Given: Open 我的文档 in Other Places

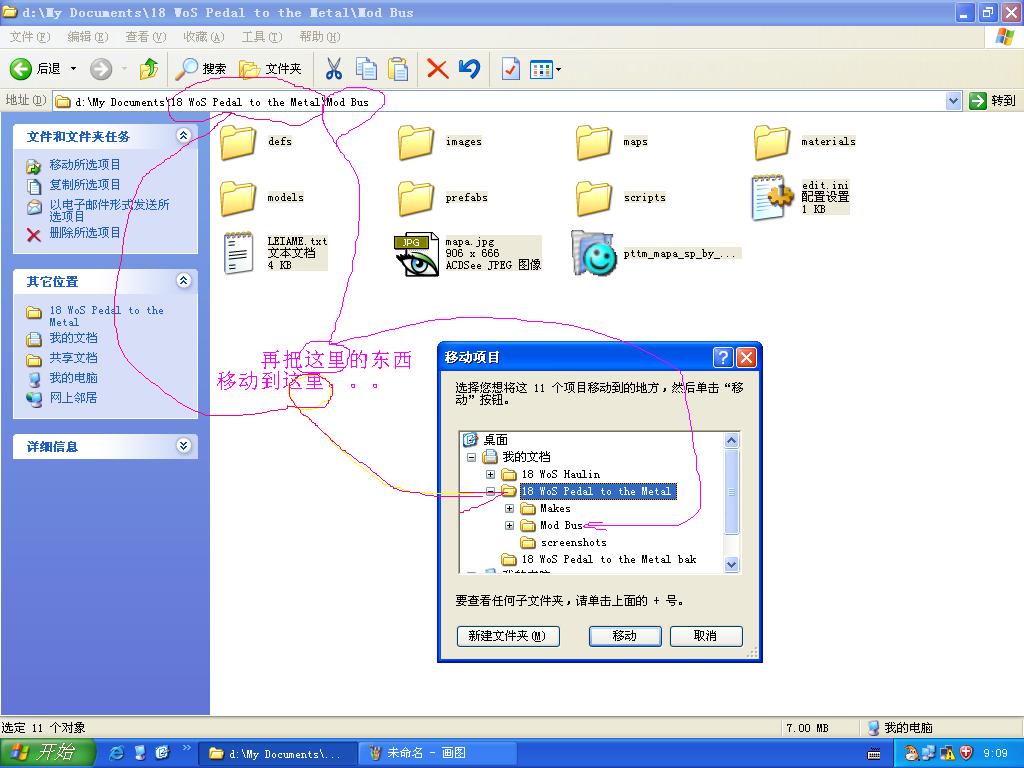Looking at the screenshot, I should (x=73, y=338).
